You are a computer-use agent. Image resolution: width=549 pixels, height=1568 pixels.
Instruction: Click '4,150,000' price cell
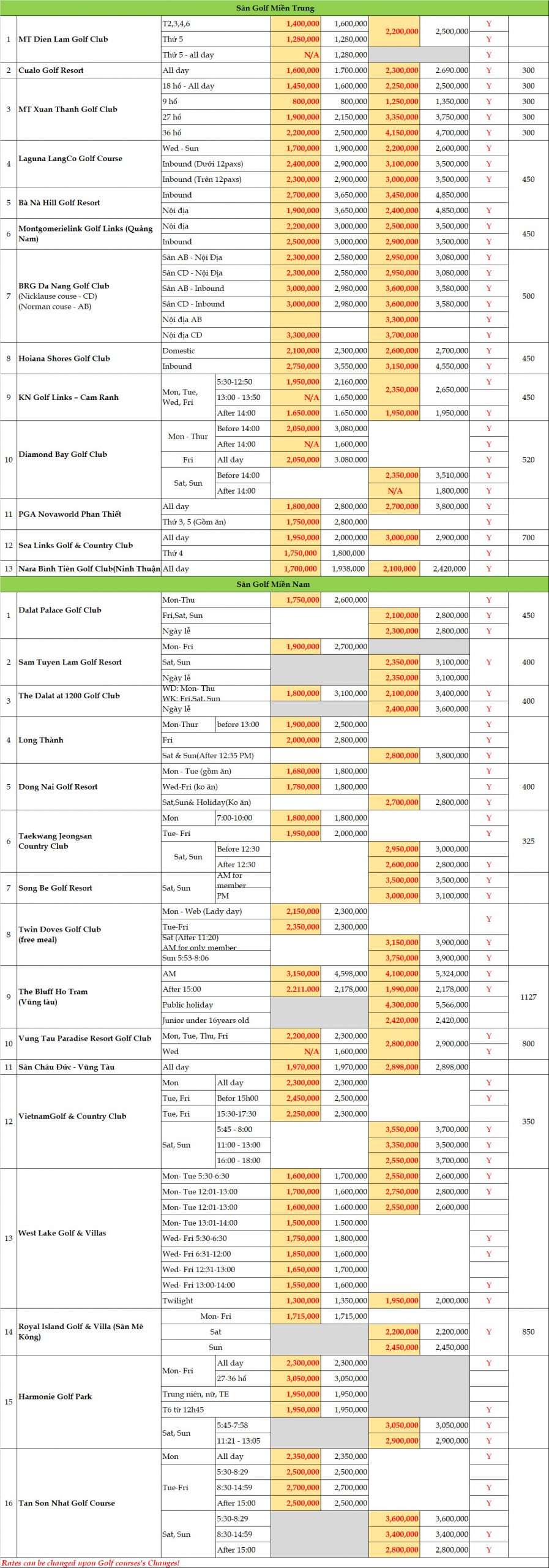(394, 132)
